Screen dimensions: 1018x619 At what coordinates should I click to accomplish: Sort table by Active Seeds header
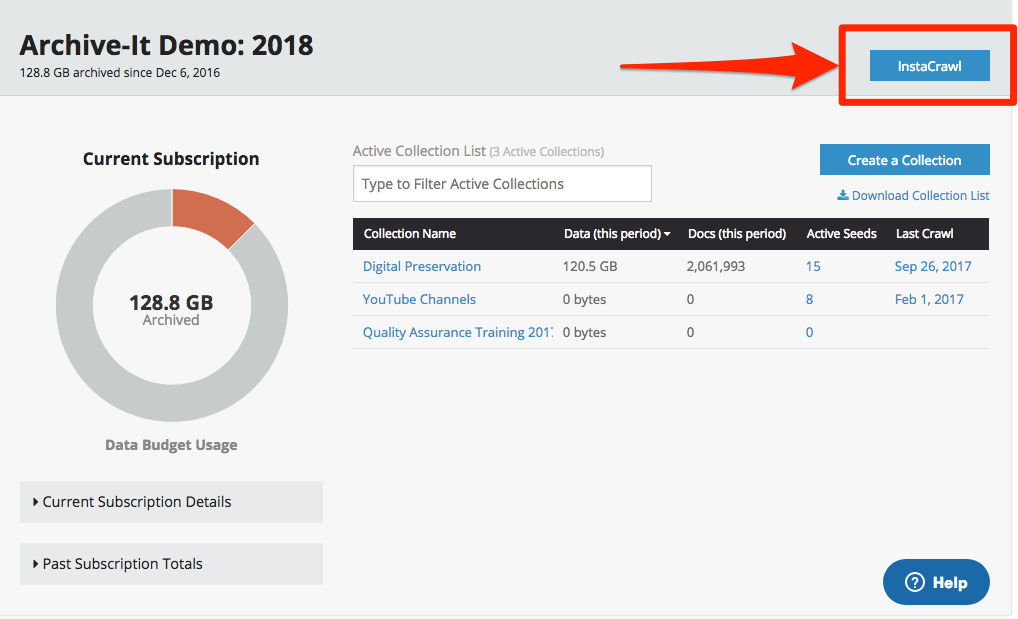841,234
